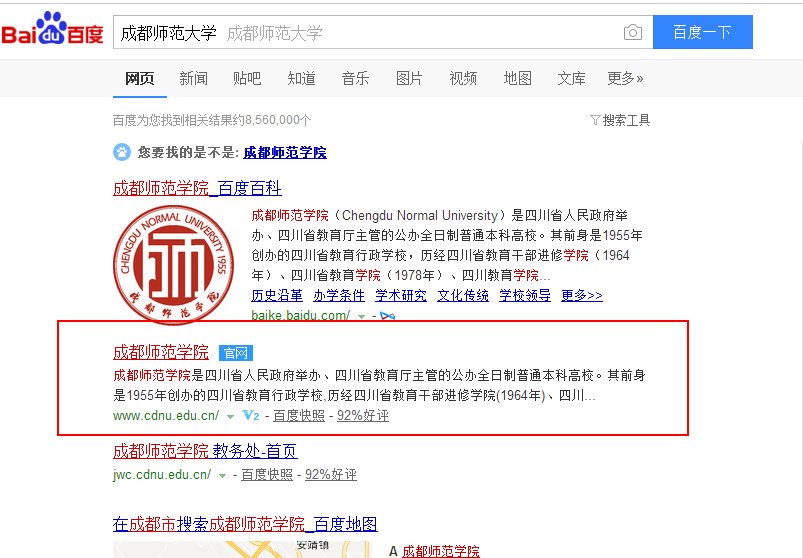Click the baike.baidu.com/ URL text
The width and height of the screenshot is (803, 558).
301,315
